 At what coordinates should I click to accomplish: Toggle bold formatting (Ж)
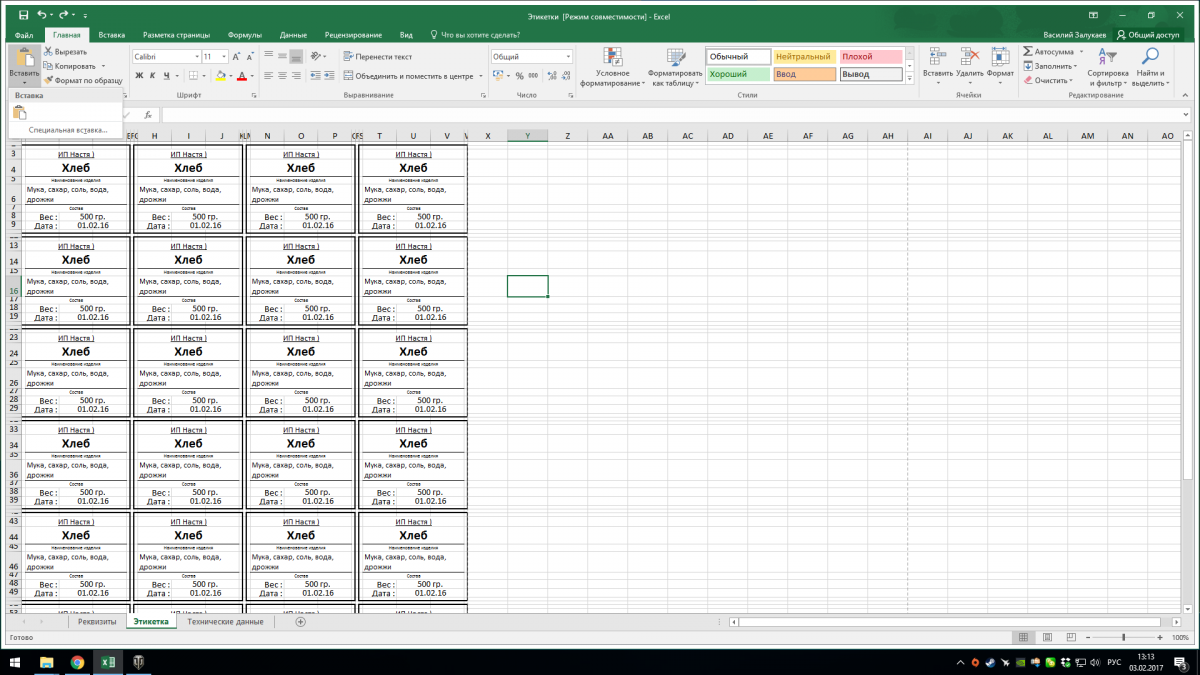(139, 75)
